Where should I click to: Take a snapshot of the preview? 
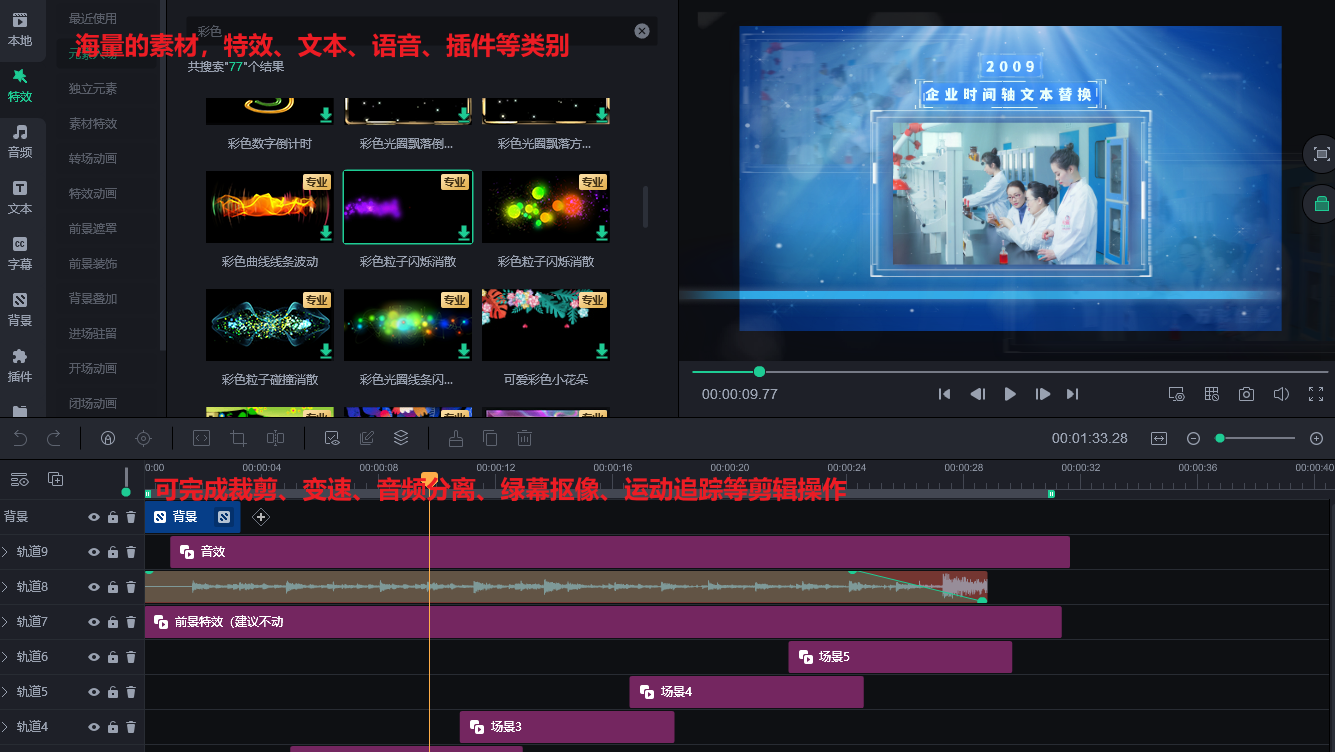[1246, 394]
